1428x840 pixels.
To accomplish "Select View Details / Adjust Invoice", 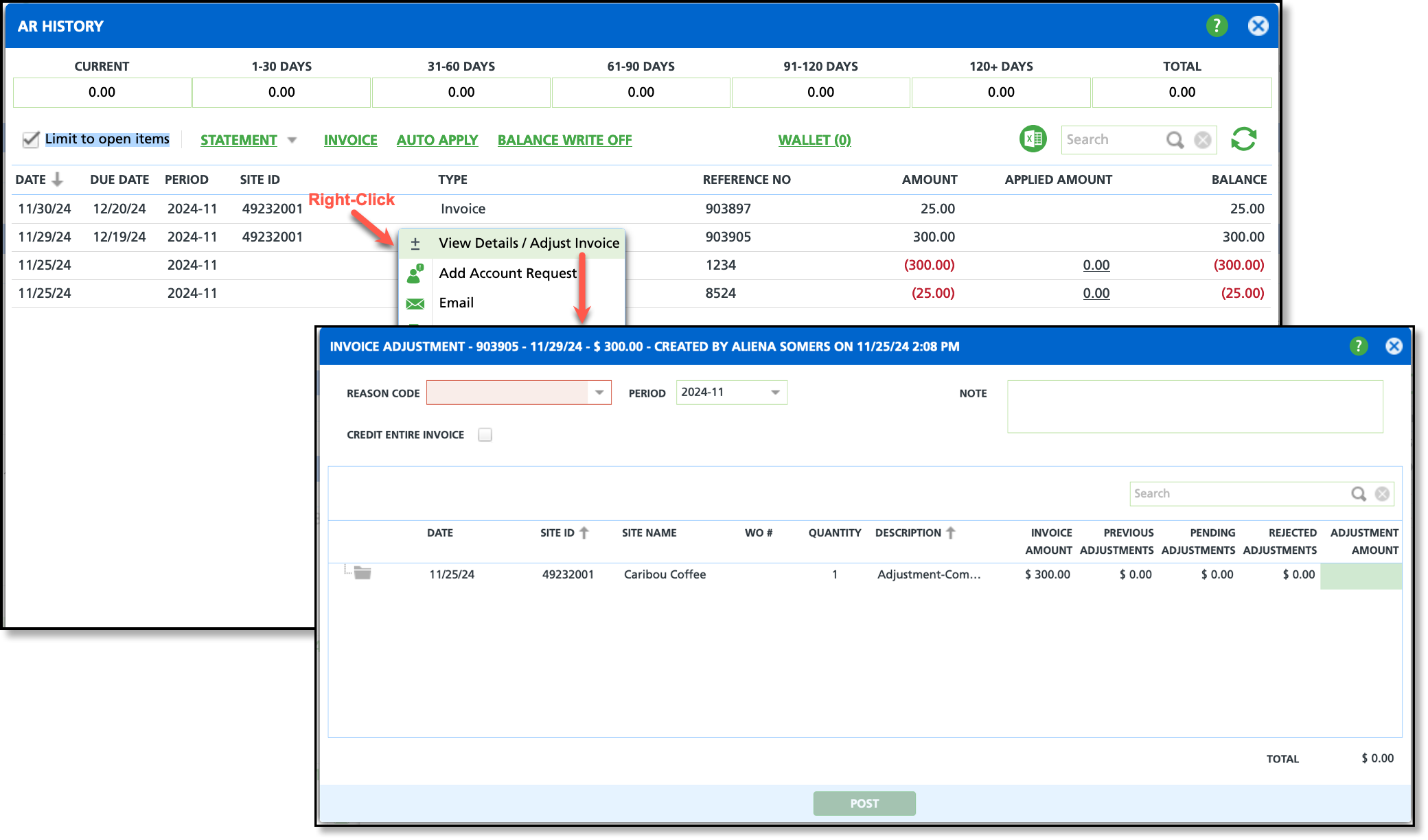I will [x=529, y=244].
